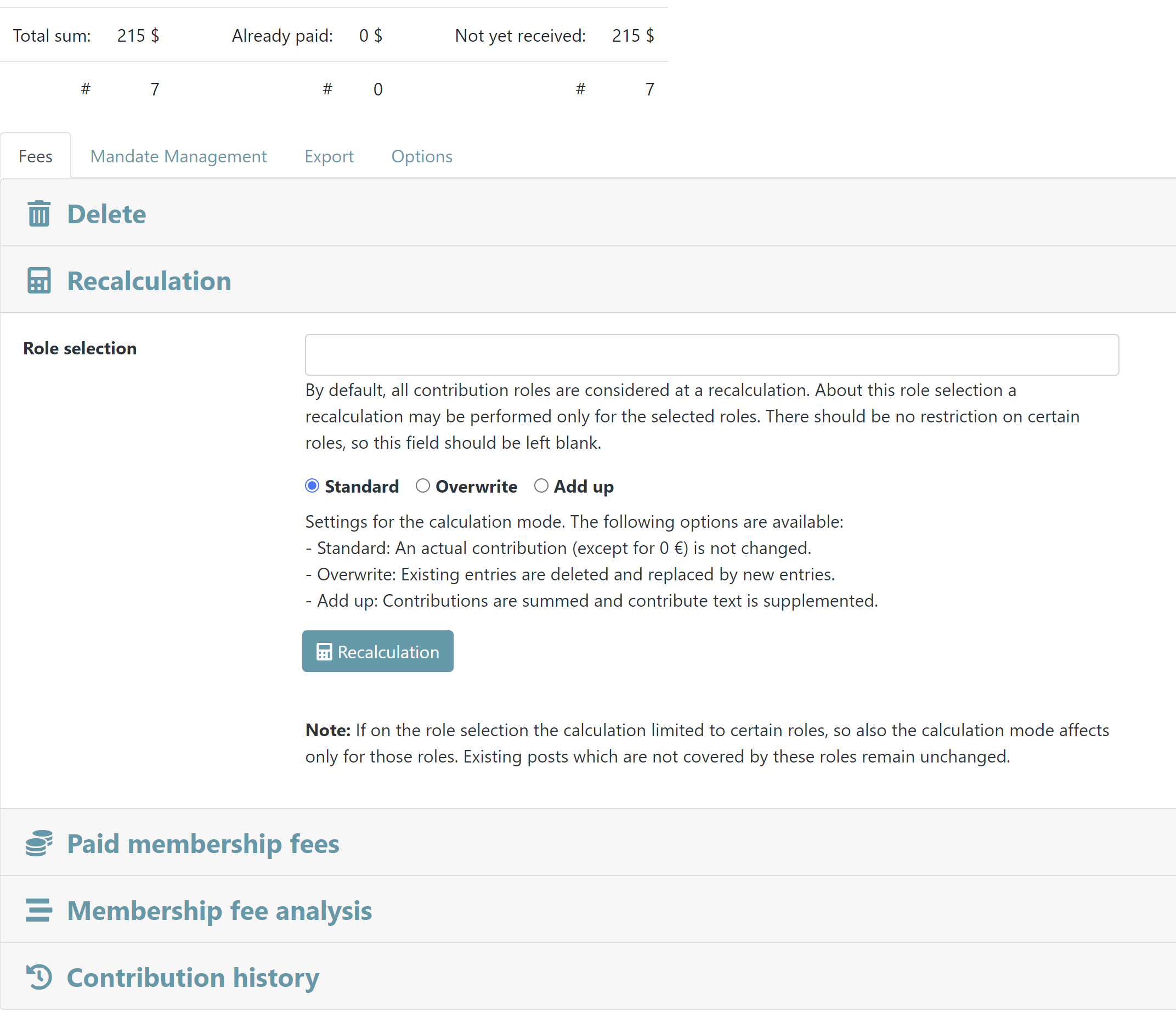Switch to the Mandate Management tab
The image size is (1176, 1011).
click(178, 156)
